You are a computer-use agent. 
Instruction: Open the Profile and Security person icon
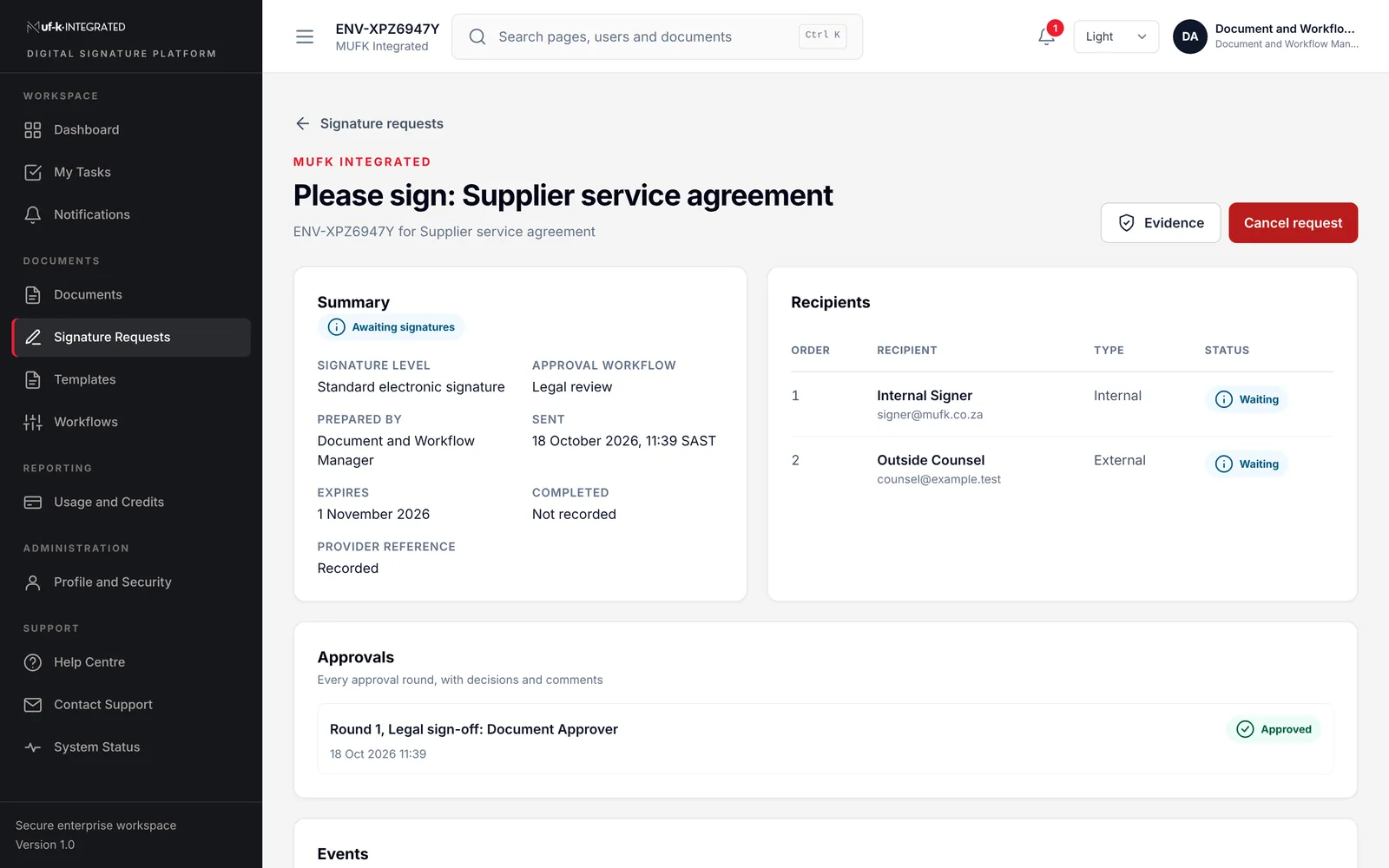[x=33, y=582]
